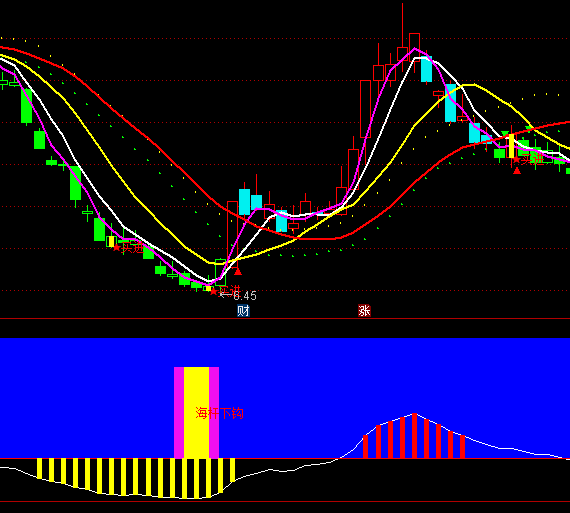Select the big green candle at far left
The image size is (570, 513).
click(x=27, y=106)
